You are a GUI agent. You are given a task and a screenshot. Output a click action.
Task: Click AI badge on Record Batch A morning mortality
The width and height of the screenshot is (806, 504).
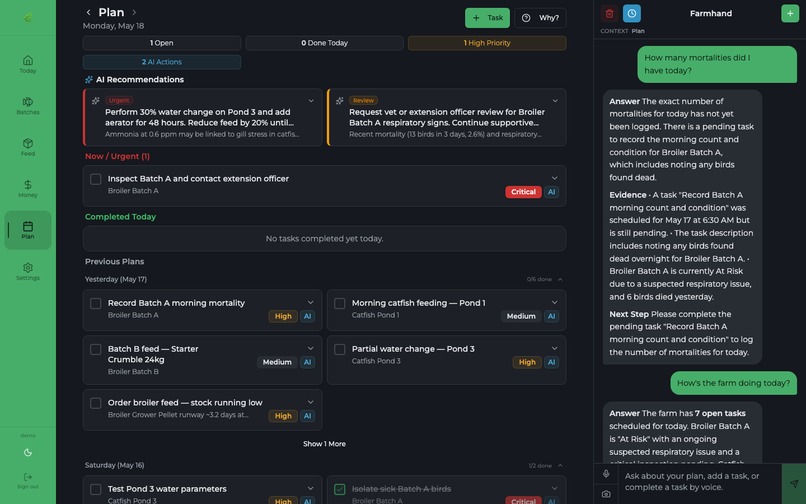[307, 316]
